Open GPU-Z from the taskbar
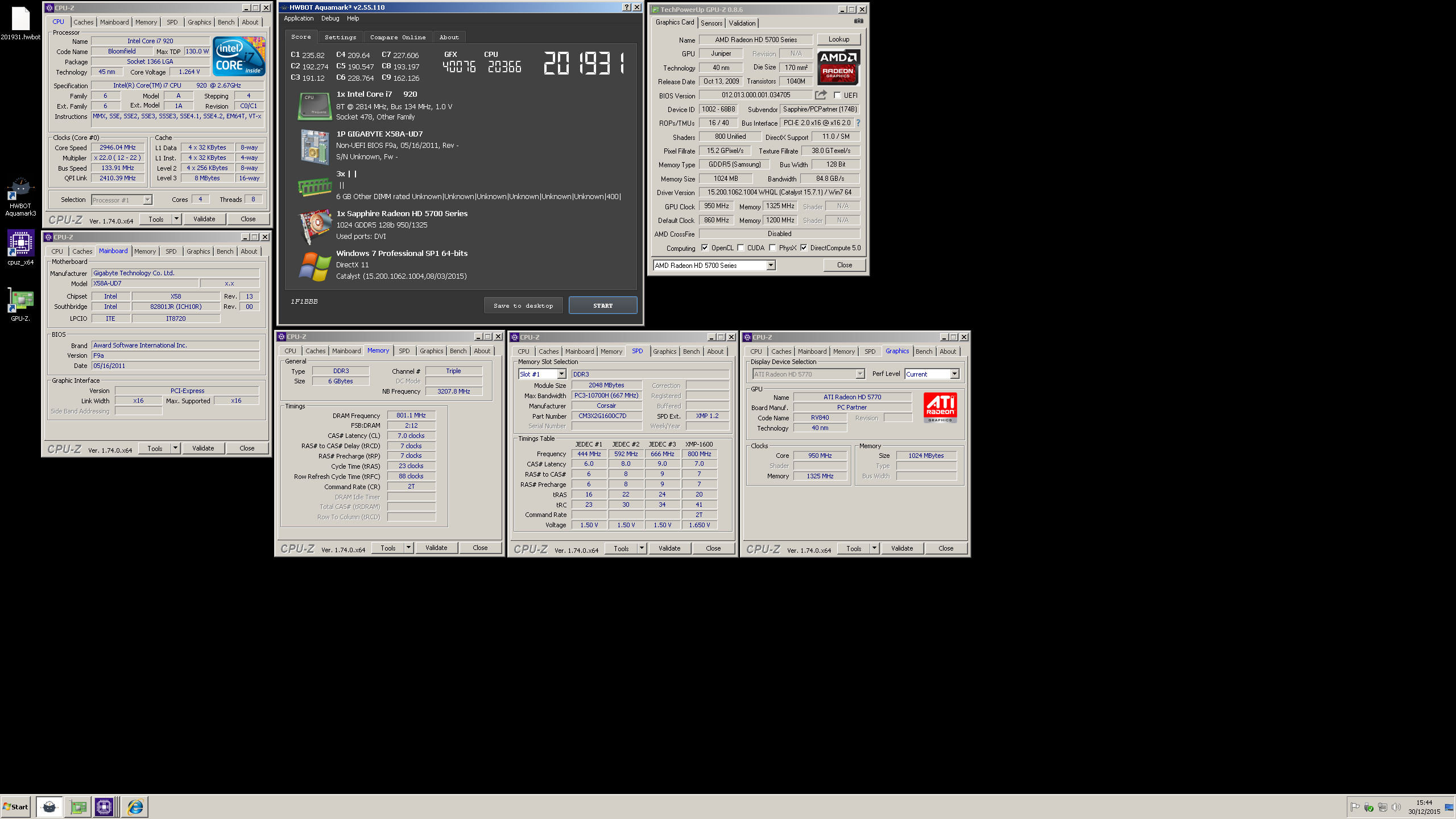1456x819 pixels. pos(78,806)
